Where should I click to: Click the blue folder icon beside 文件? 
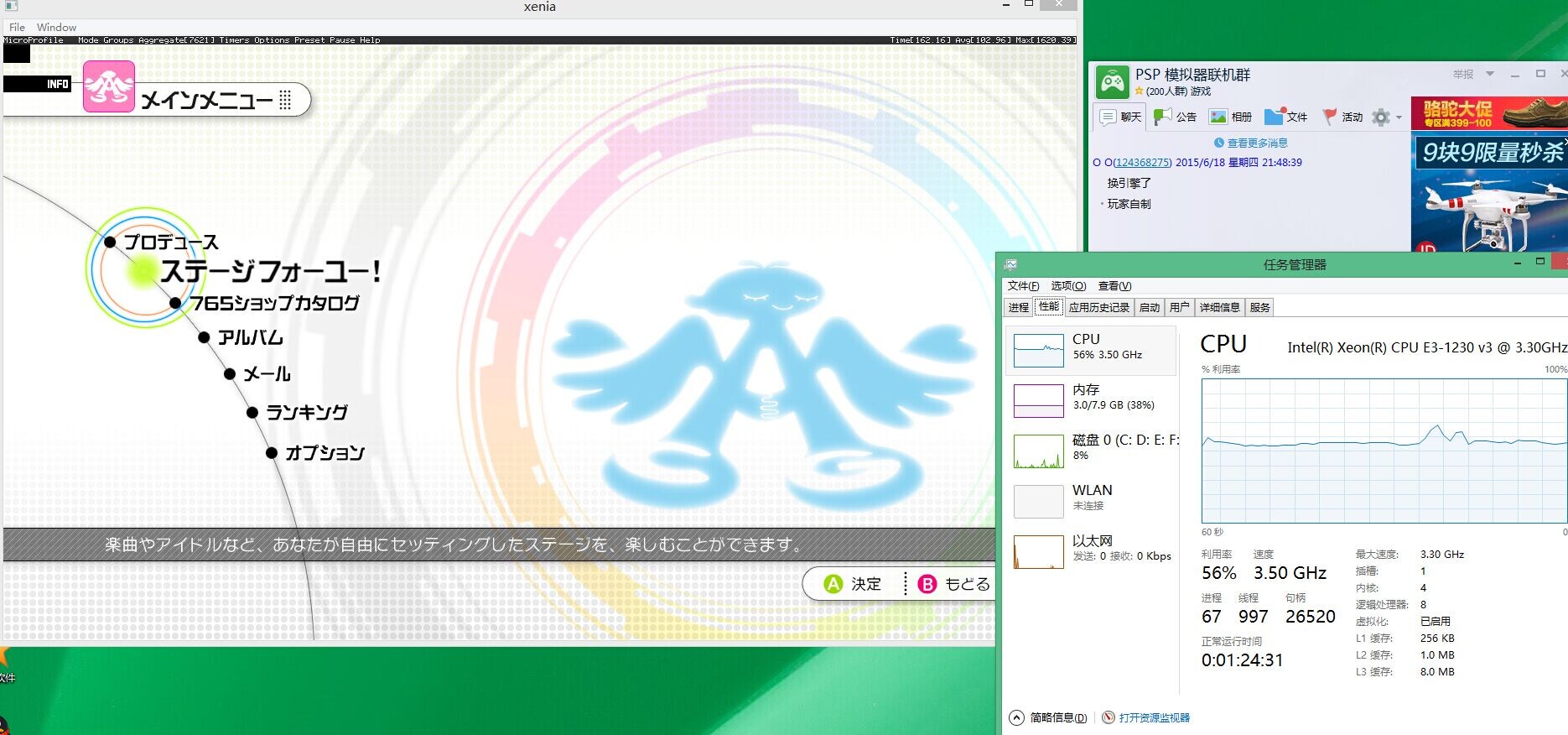pyautogui.click(x=1274, y=117)
